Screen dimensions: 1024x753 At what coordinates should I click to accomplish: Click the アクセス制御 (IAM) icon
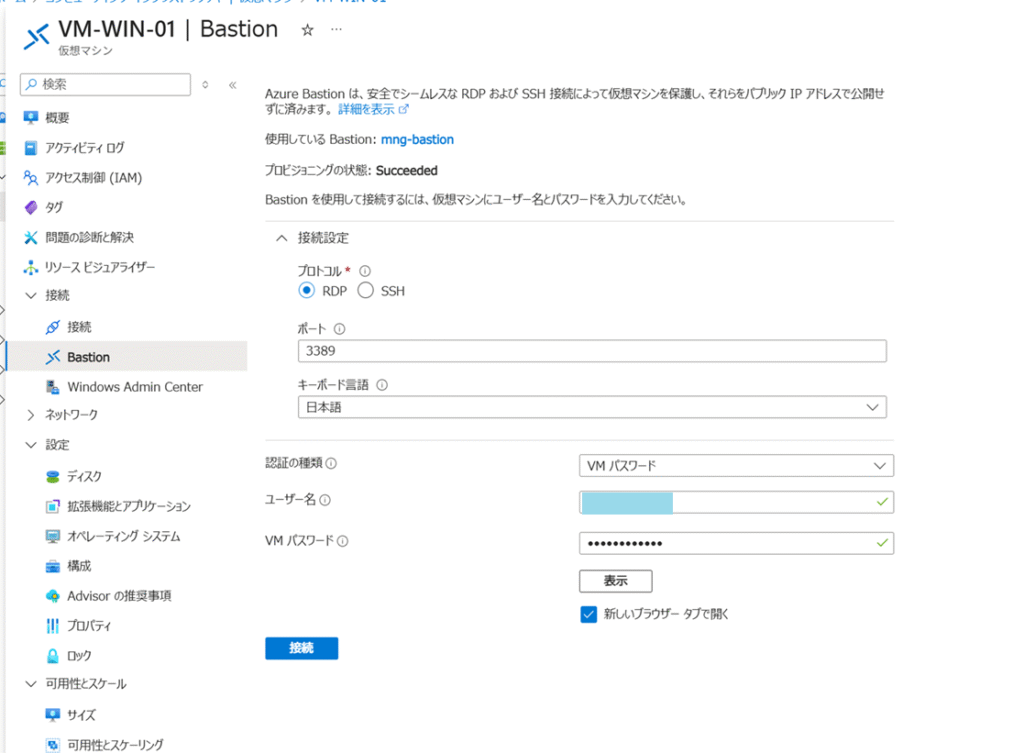[x=31, y=178]
